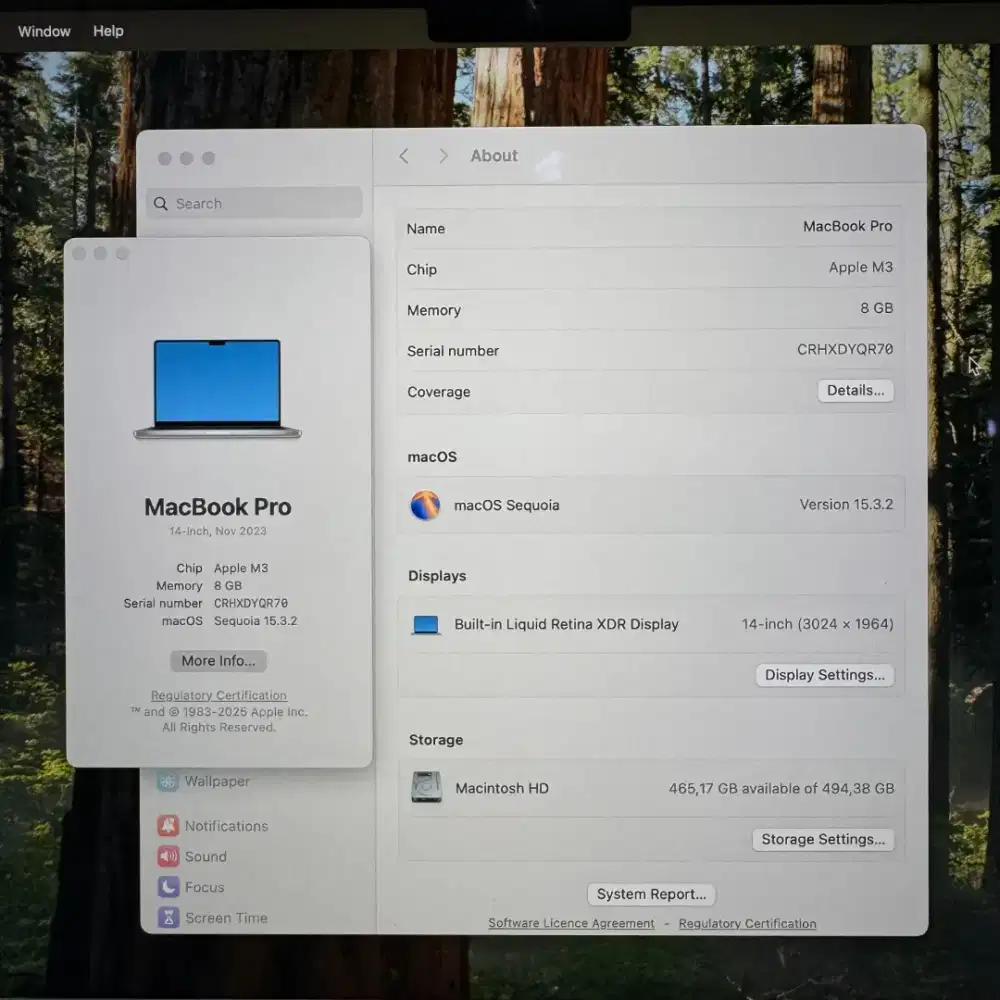This screenshot has width=1000, height=1000.
Task: Open Screen Time via its hourglass icon
Action: [166, 917]
